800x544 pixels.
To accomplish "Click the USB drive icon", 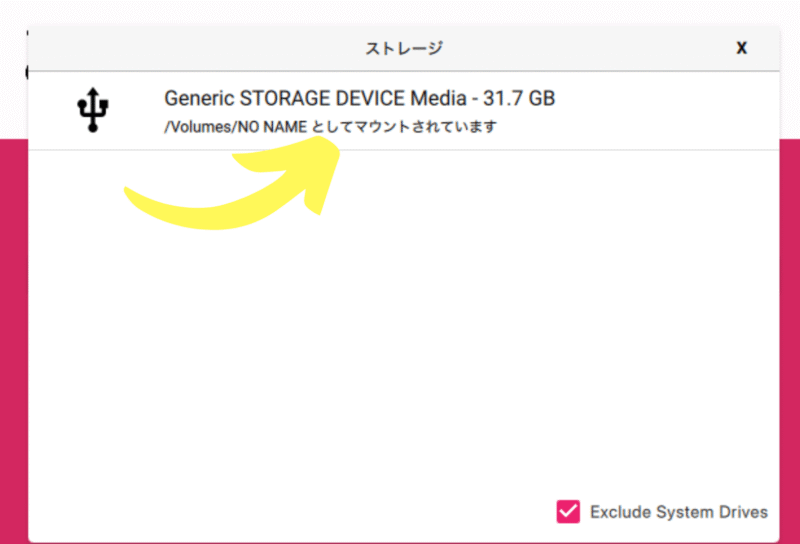I will tap(92, 110).
